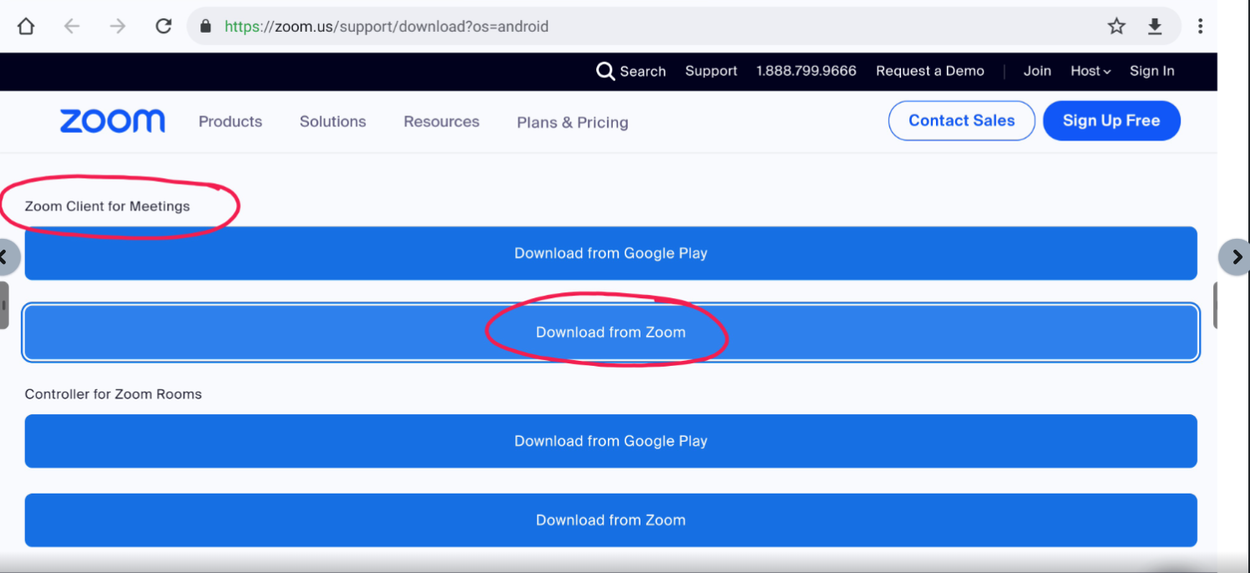Click the browser address bar URL
The height and width of the screenshot is (573, 1250).
386,27
